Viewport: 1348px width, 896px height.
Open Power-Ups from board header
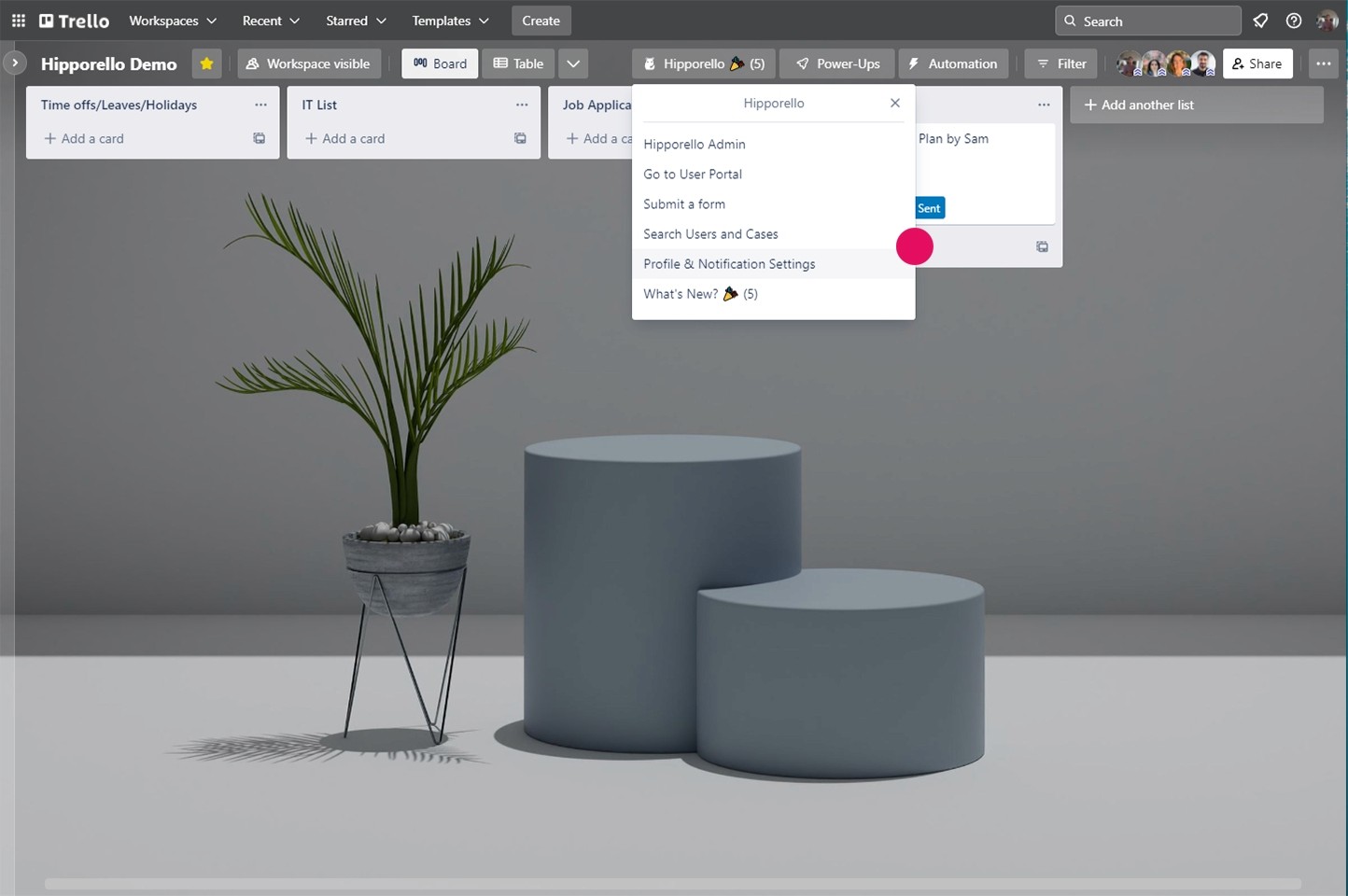(837, 63)
